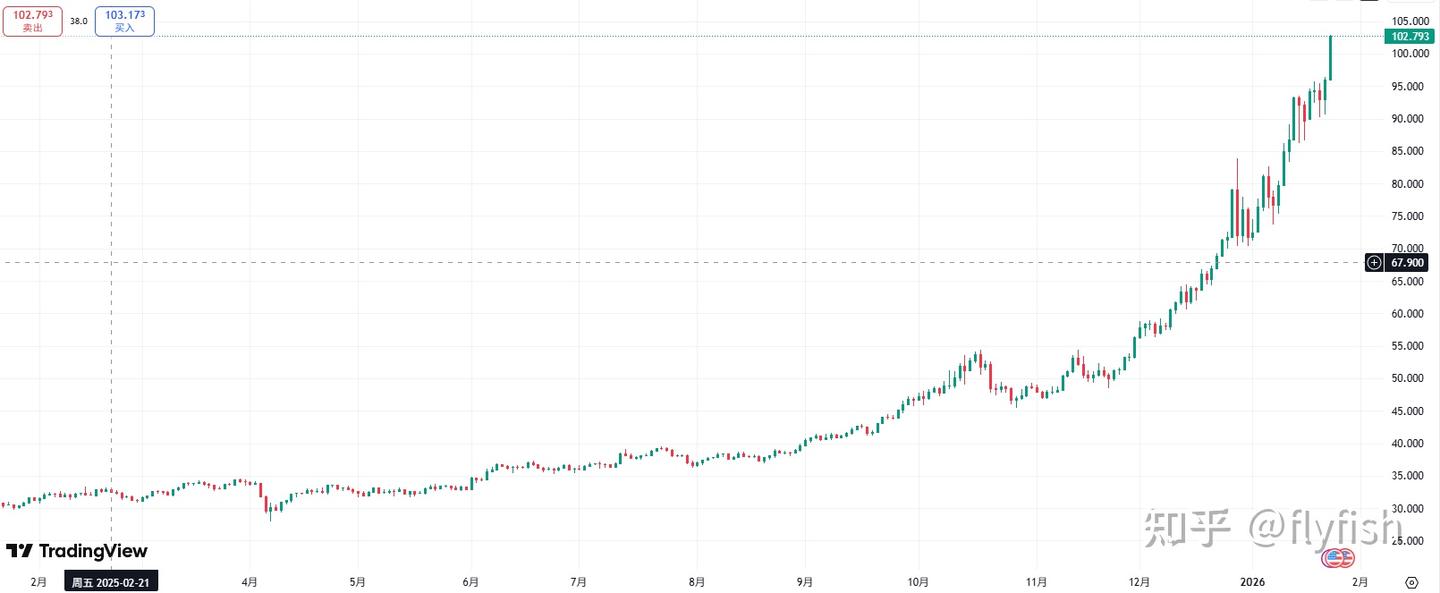Click the 12月 marker on time axis
The image size is (1440, 593).
pyautogui.click(x=1139, y=582)
